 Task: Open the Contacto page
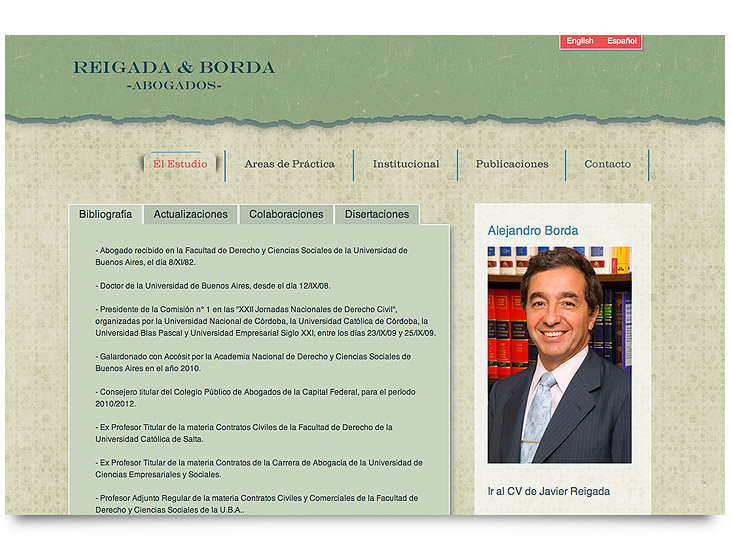pyautogui.click(x=607, y=164)
